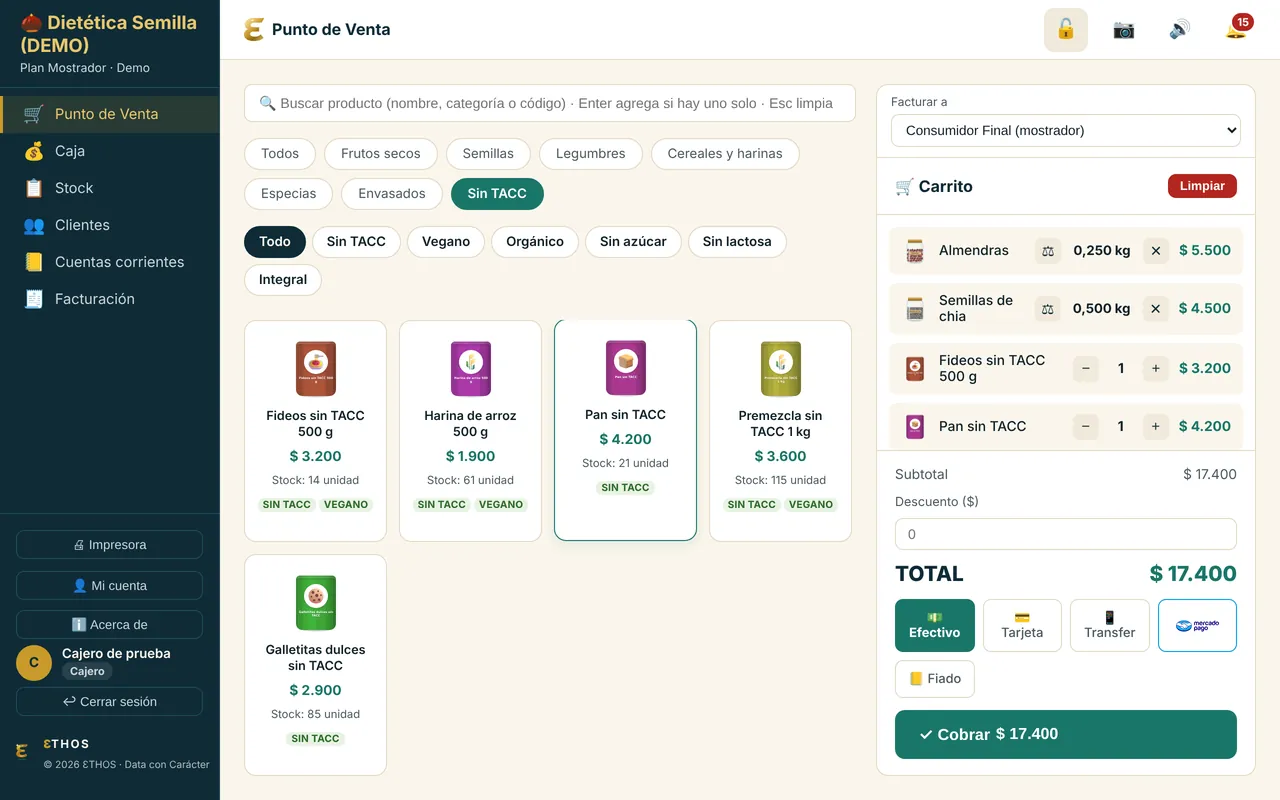This screenshot has height=800, width=1280.
Task: Remove Semillas de chia from the cart
Action: click(x=1156, y=309)
